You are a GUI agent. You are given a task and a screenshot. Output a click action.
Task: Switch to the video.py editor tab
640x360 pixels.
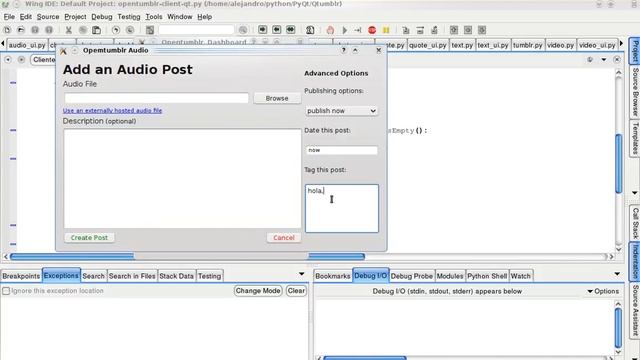(560, 45)
